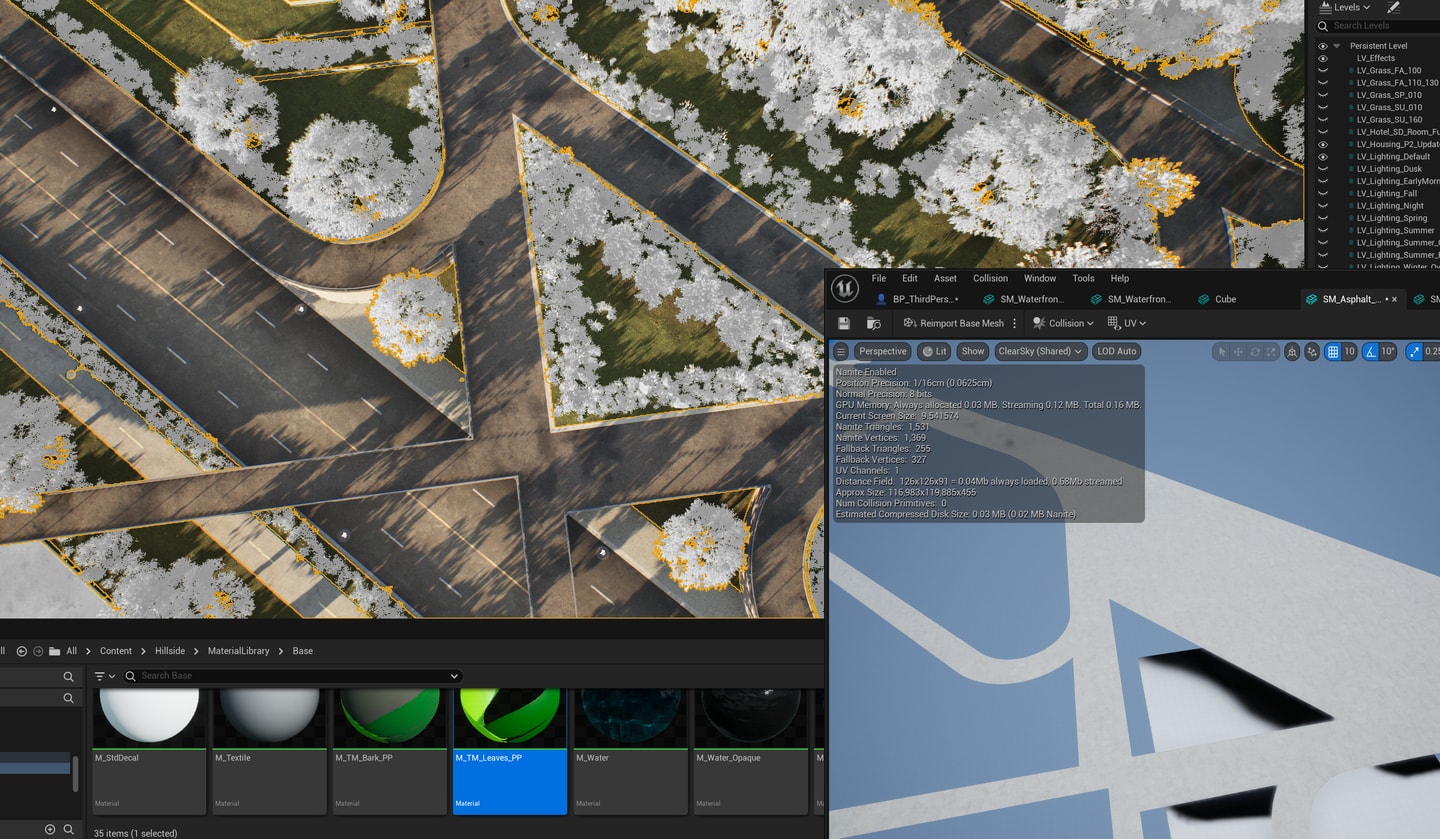Open the mesh viewport hamburger menu
The width and height of the screenshot is (1440, 839).
pos(841,351)
